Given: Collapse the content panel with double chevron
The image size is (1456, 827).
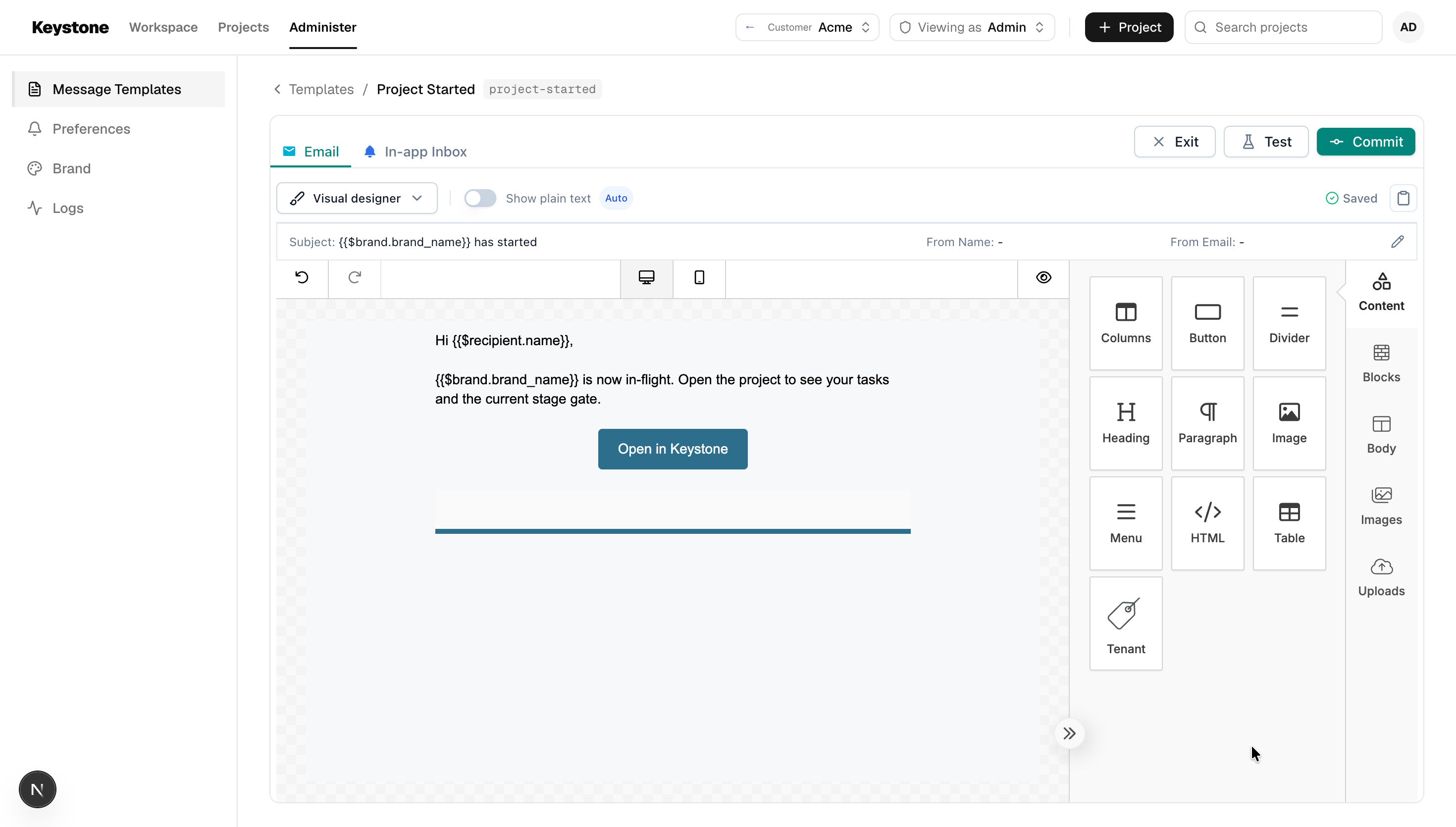Looking at the screenshot, I should pyautogui.click(x=1069, y=733).
